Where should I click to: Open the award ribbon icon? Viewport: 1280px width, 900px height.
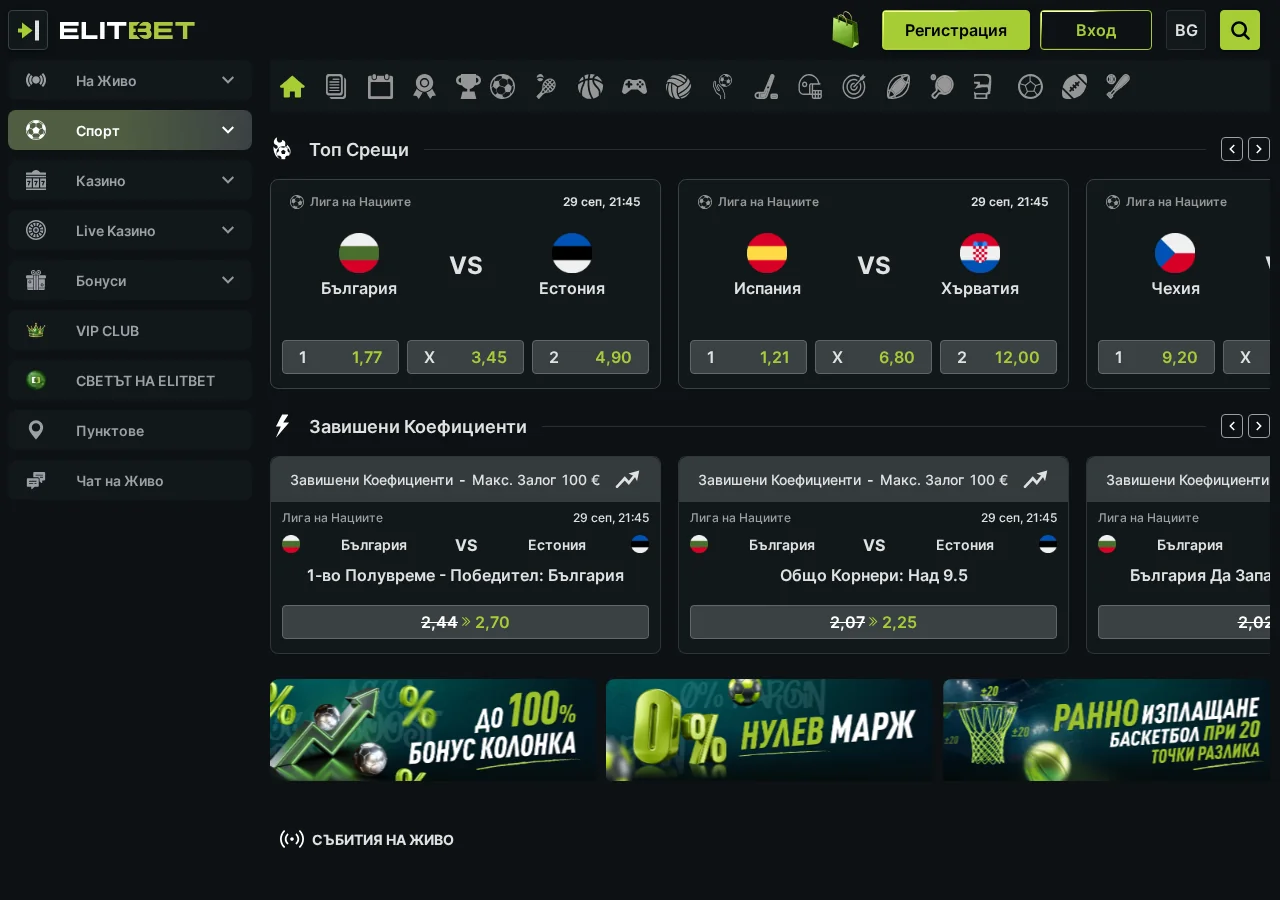[424, 87]
